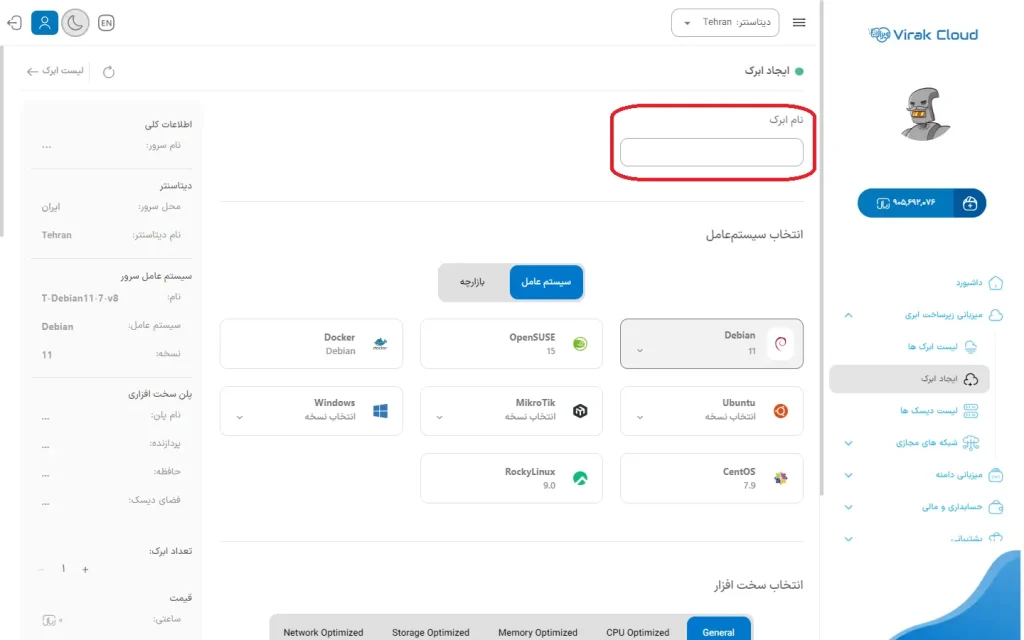Select the سیستم عامل toggle option
This screenshot has width=1024, height=640.
pos(546,282)
